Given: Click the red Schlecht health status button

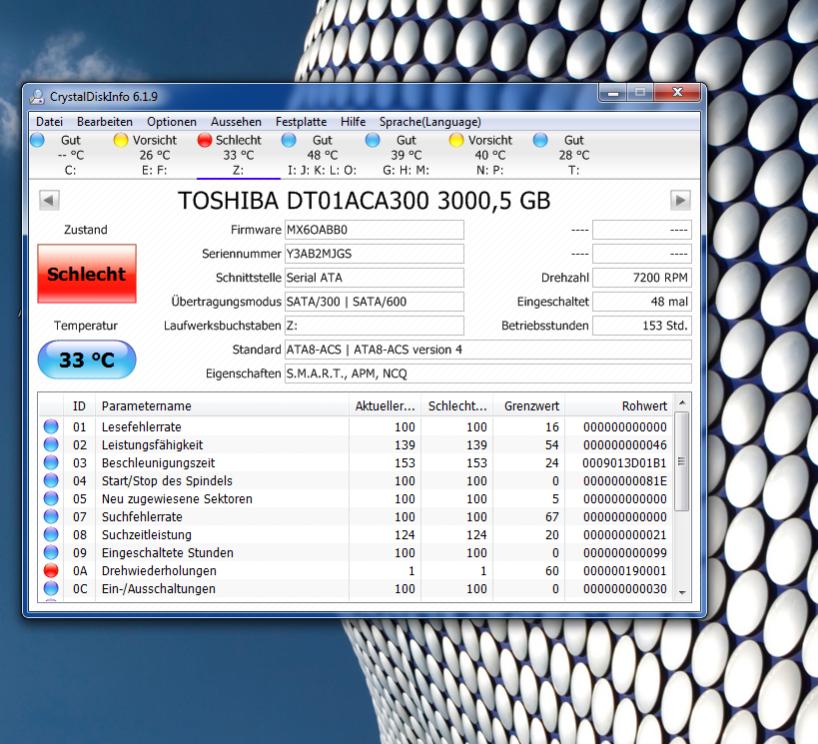Looking at the screenshot, I should (87, 273).
